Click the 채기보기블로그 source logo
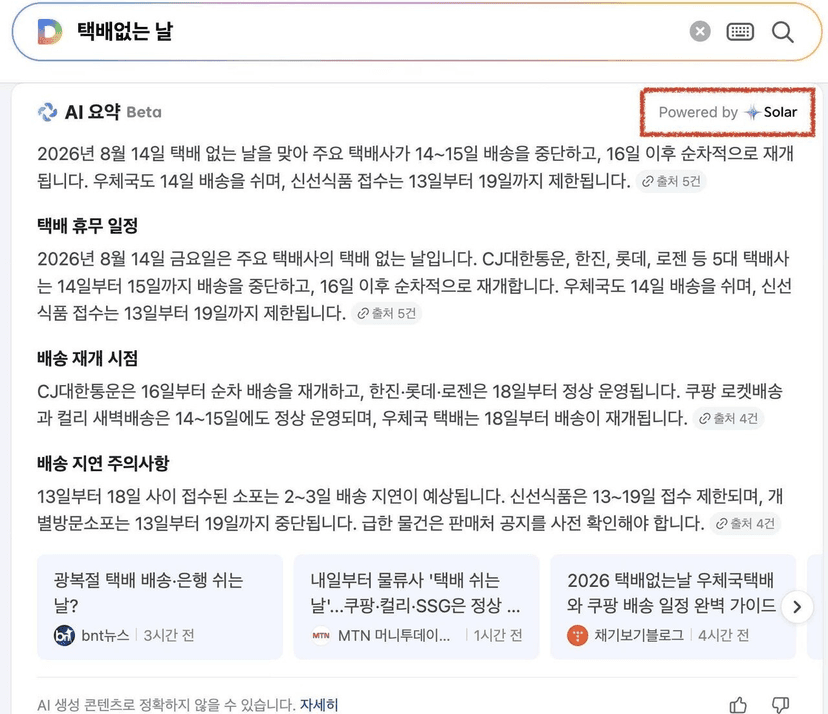This screenshot has width=828, height=714. (578, 635)
